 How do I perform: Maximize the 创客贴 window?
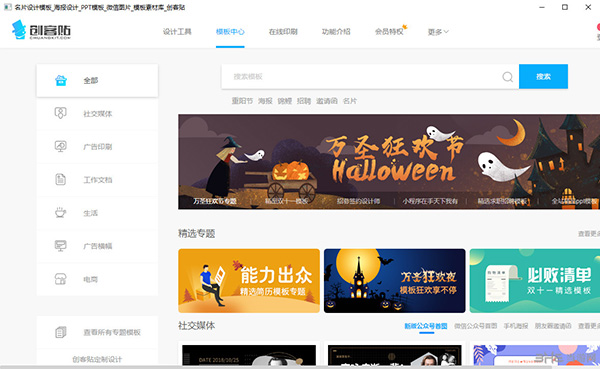click(x=565, y=7)
